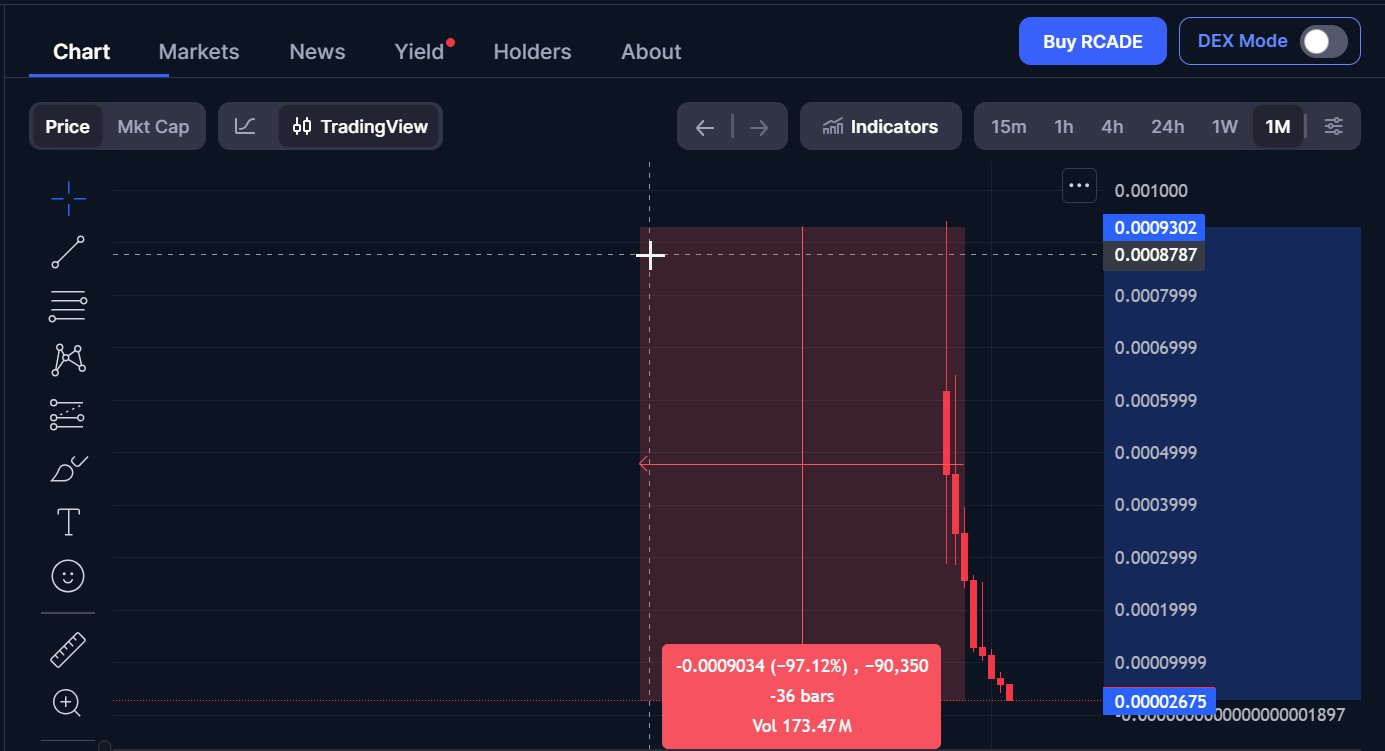This screenshot has height=751, width=1385.
Task: Select the Text annotation tool
Action: (x=68, y=521)
